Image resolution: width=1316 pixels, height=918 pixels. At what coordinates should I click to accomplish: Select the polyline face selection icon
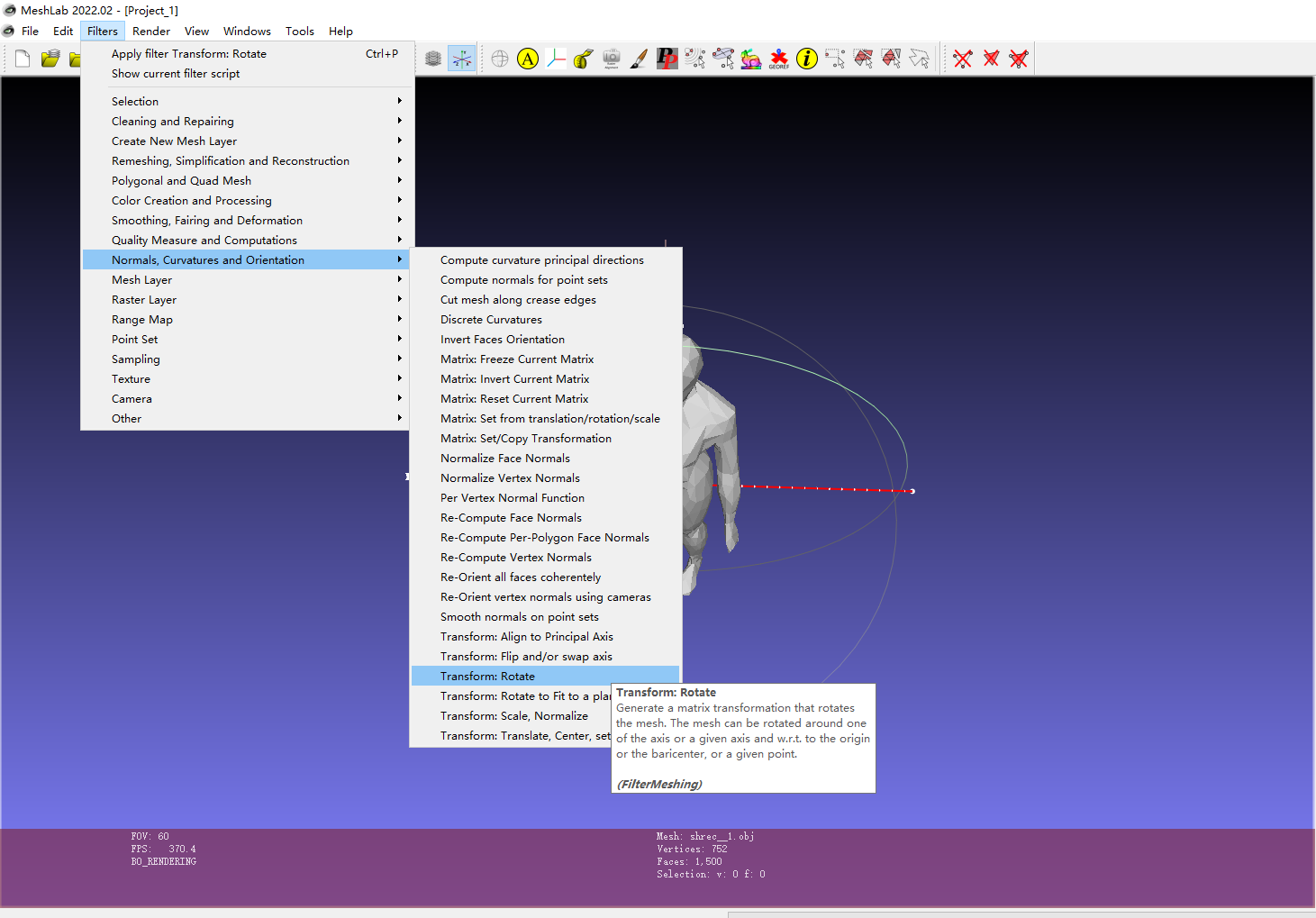click(x=919, y=59)
